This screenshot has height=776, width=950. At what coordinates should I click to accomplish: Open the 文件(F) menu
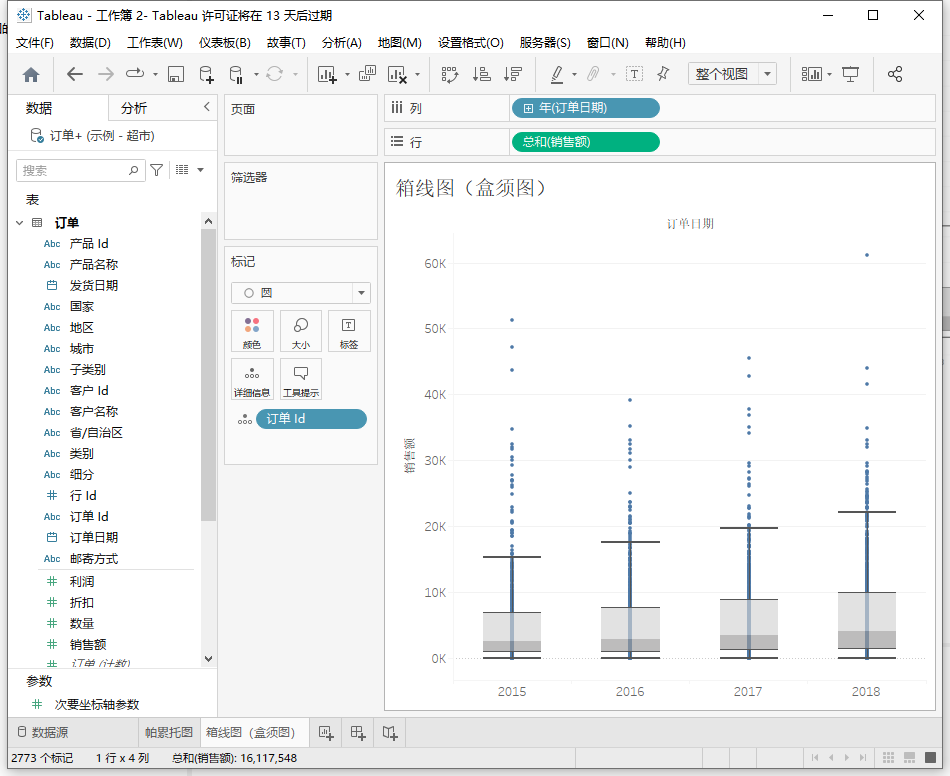[35, 42]
